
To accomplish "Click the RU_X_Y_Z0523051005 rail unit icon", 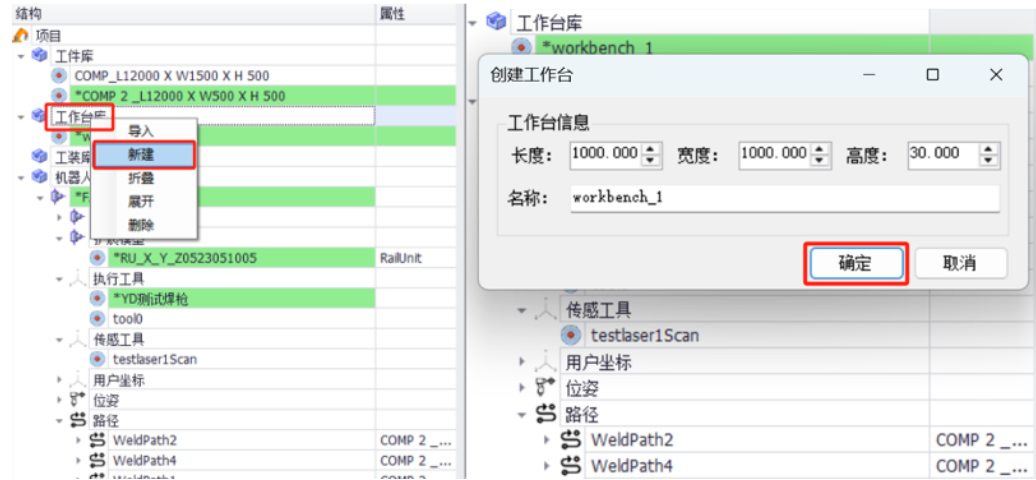I will click(97, 258).
